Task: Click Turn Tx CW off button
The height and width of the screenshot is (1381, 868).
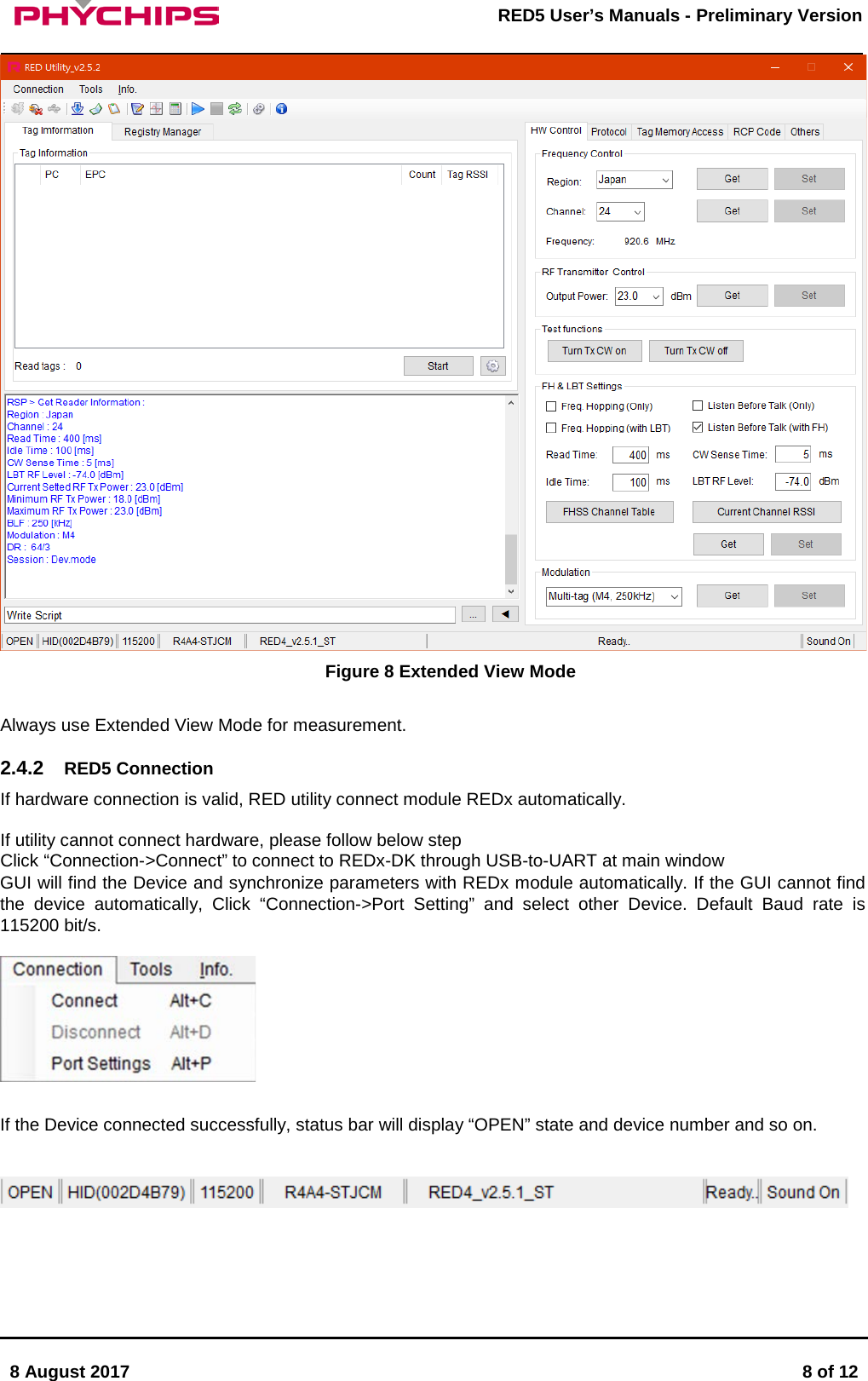Action: (x=696, y=351)
